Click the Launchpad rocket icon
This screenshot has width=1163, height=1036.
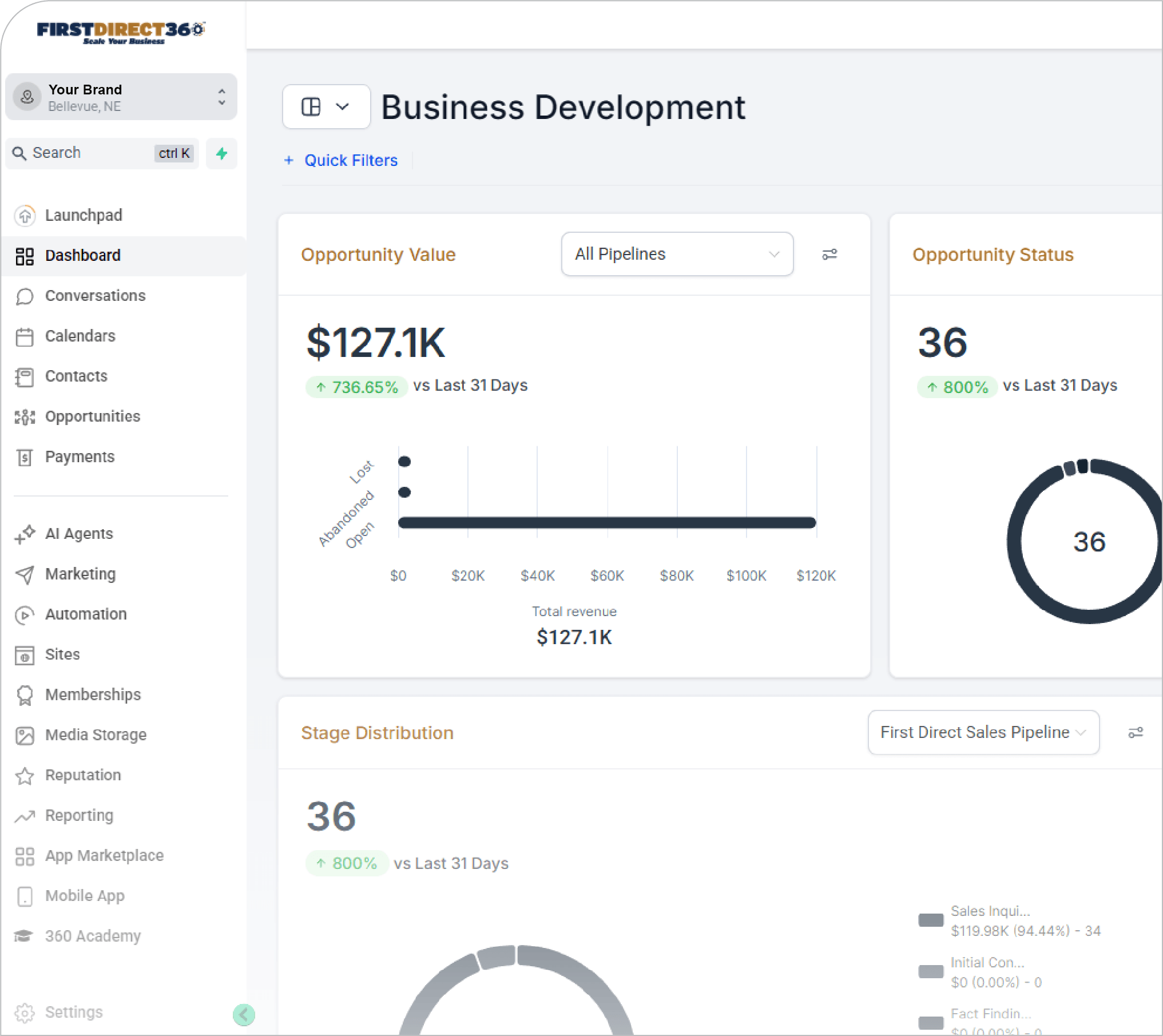coord(25,216)
